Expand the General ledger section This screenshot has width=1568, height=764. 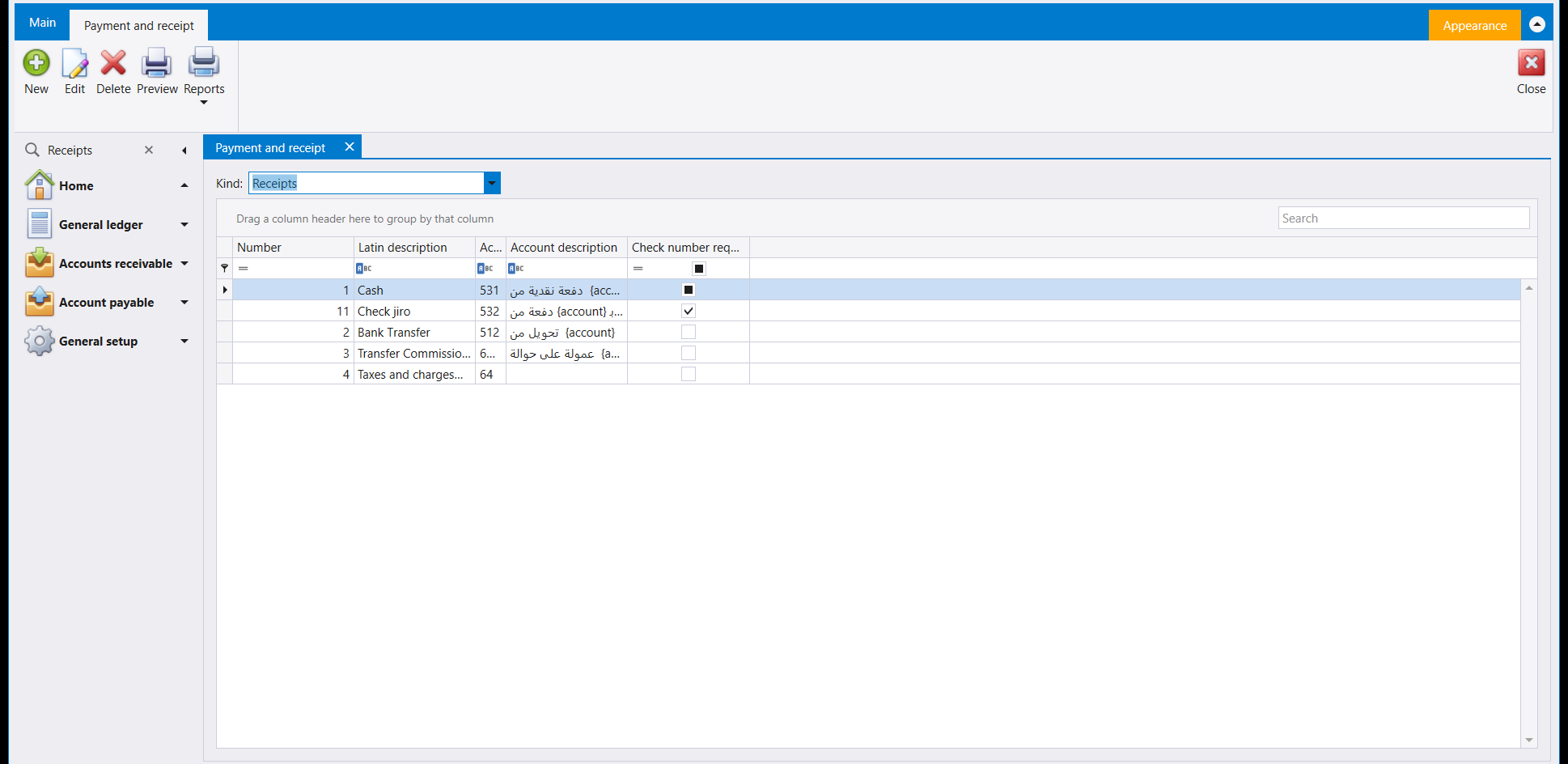[184, 224]
